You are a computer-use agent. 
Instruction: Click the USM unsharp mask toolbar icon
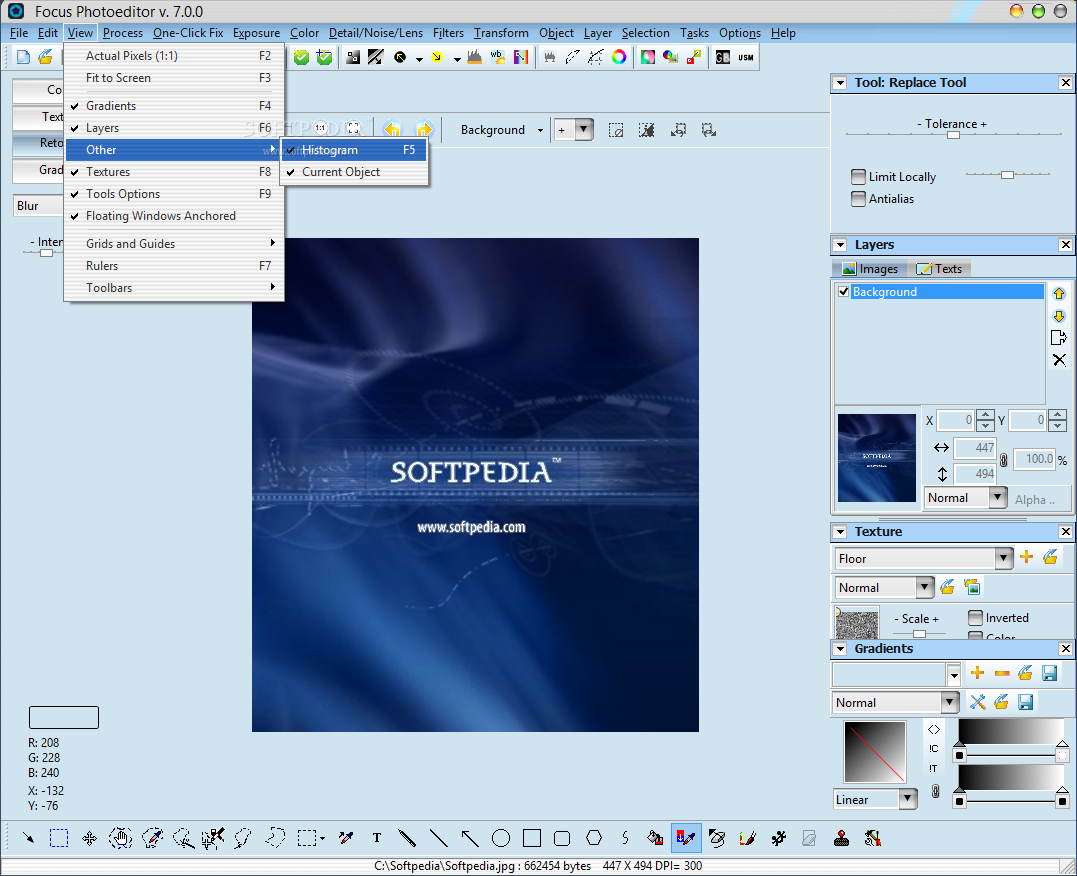746,58
